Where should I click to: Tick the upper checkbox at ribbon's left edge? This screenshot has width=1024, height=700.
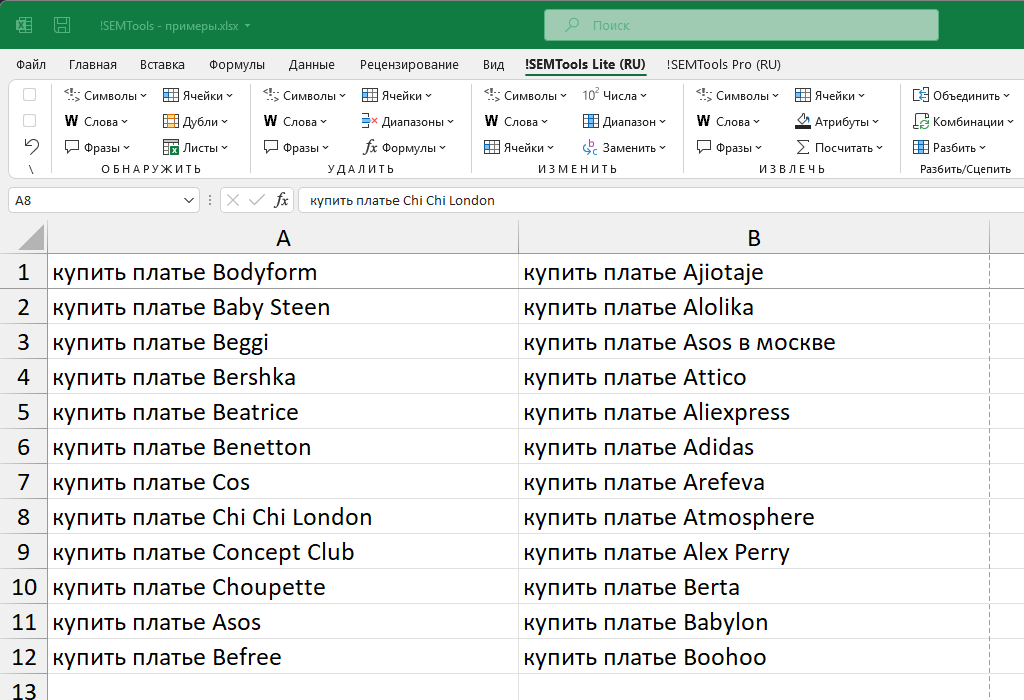[x=29, y=95]
